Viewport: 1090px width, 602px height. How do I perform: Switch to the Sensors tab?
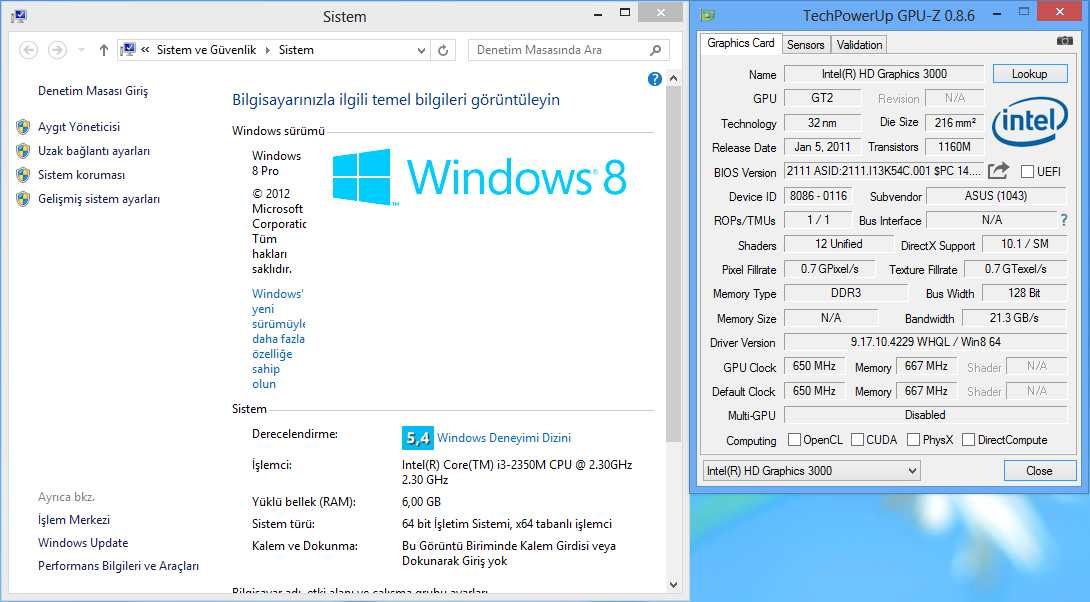point(806,44)
